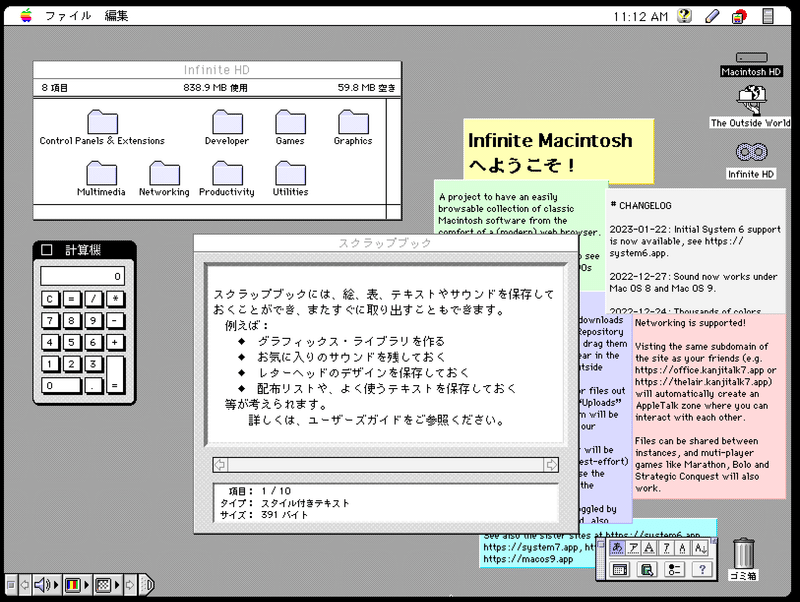800x602 pixels.
Task: Click the small square box at control strip's left end
Action: tap(11, 585)
